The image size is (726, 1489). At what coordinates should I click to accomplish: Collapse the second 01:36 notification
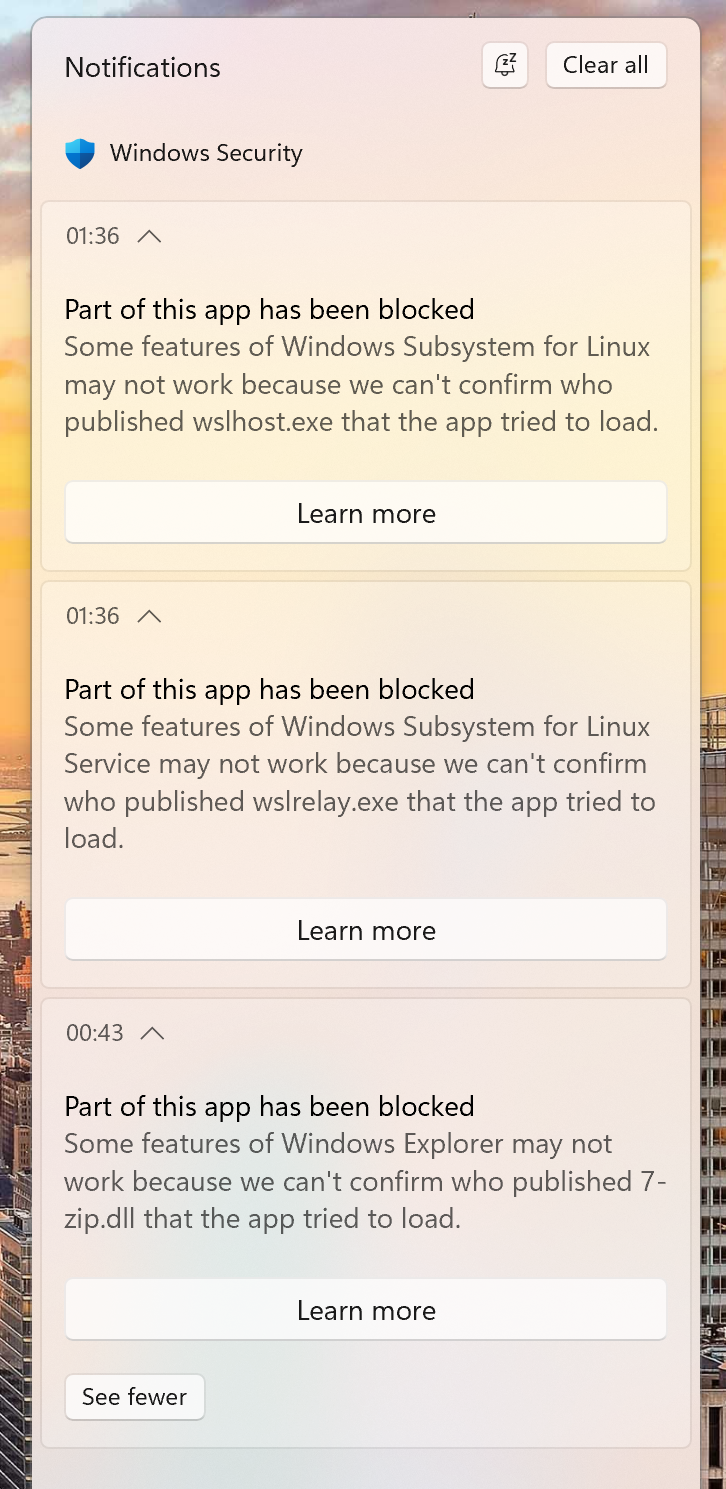[x=149, y=616]
